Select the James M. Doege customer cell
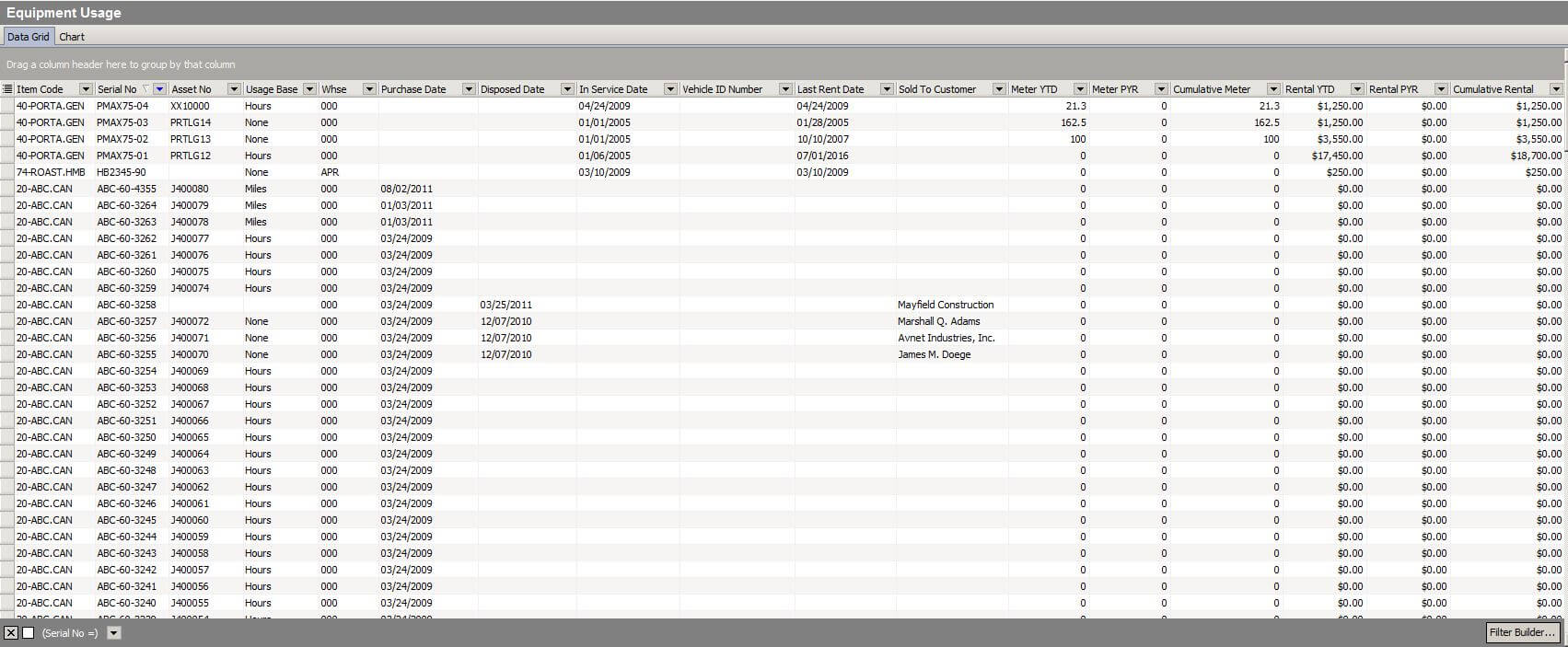1568x647 pixels. [x=952, y=354]
